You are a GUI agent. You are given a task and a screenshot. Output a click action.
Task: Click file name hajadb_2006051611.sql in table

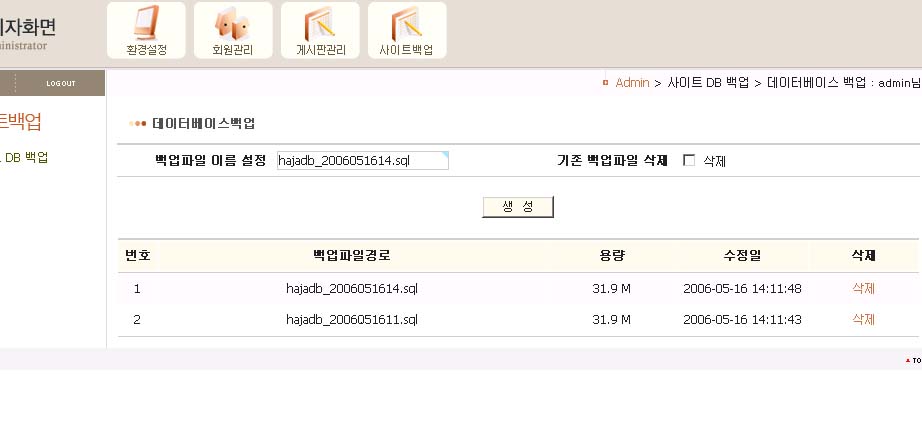[x=352, y=320]
